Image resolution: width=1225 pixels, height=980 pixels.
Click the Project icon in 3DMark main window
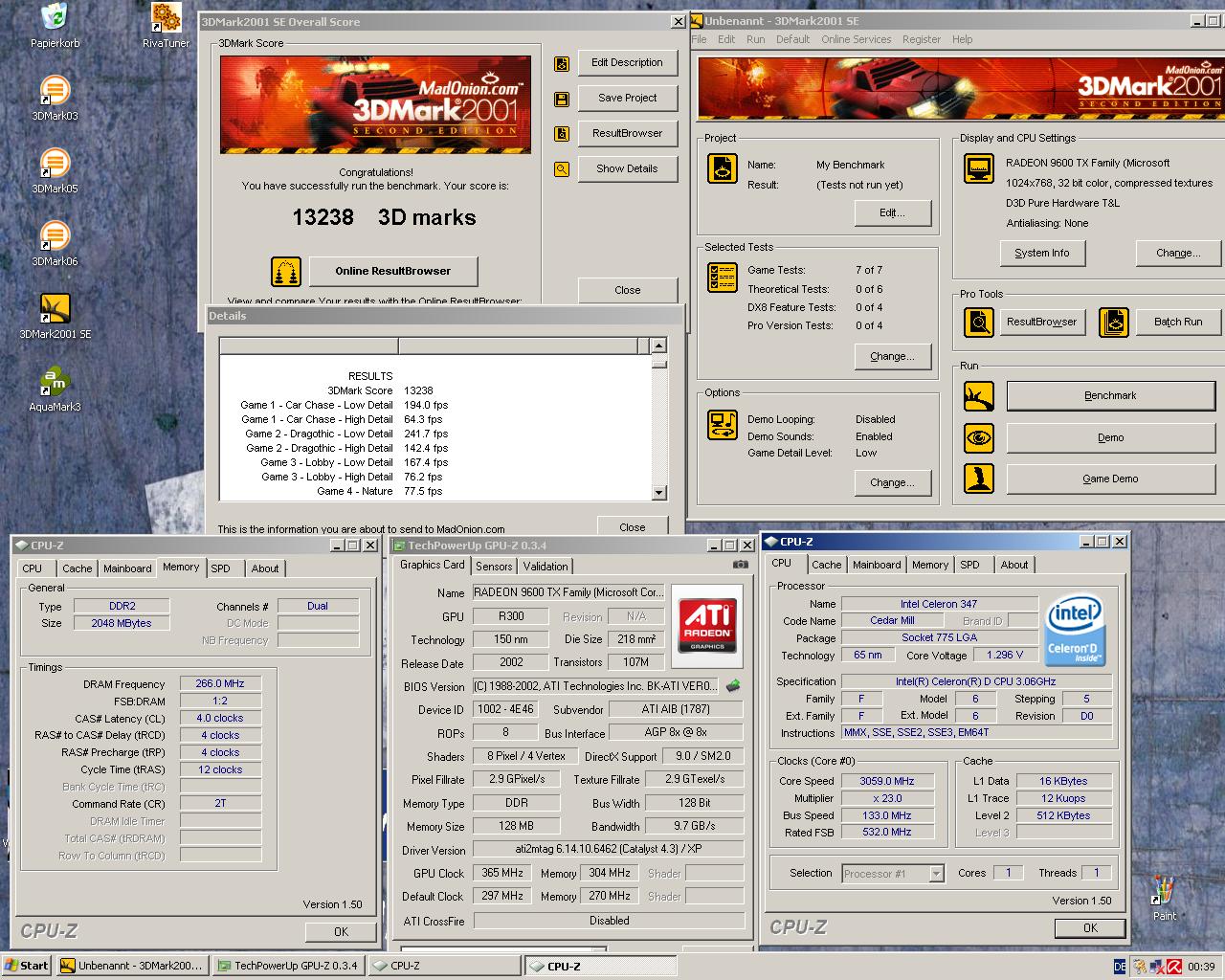(x=722, y=168)
